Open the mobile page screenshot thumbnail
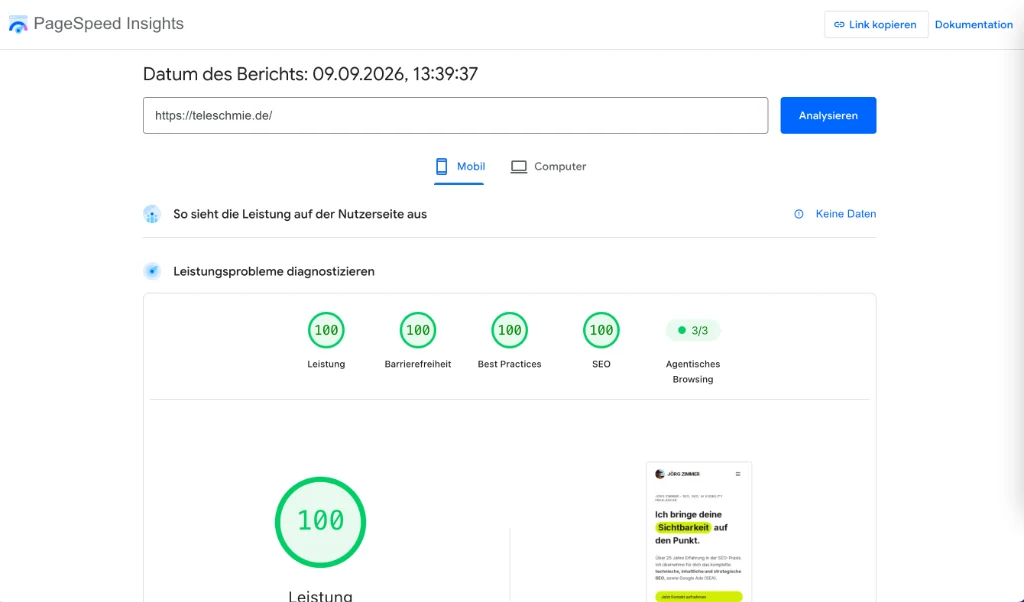Image resolution: width=1024 pixels, height=602 pixels. (699, 532)
